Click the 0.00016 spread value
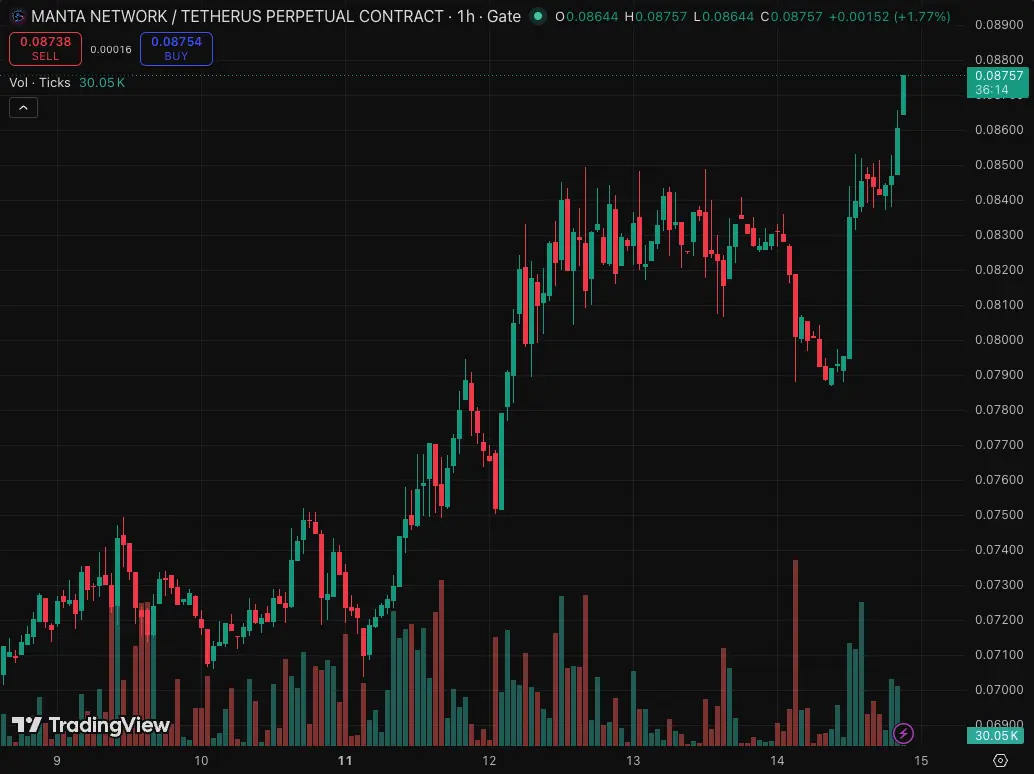This screenshot has width=1034, height=774. pyautogui.click(x=111, y=49)
